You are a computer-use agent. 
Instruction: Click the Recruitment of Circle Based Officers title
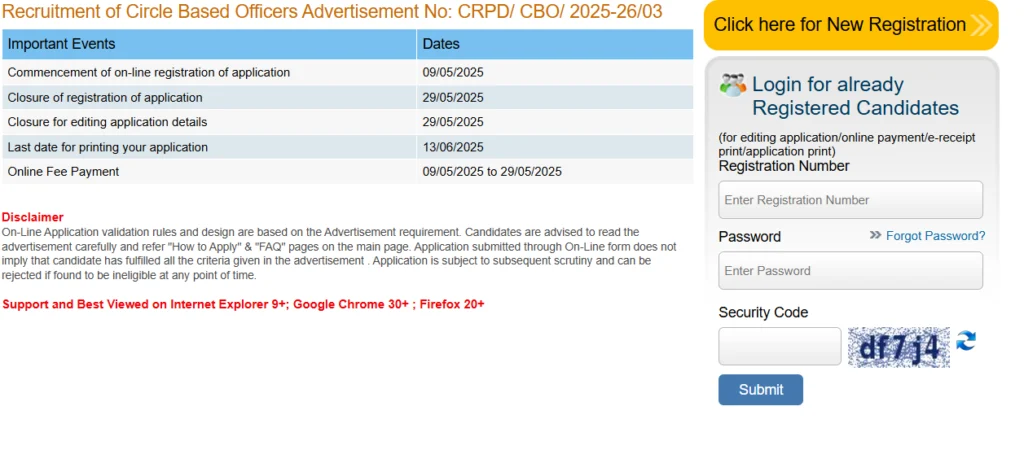[331, 12]
